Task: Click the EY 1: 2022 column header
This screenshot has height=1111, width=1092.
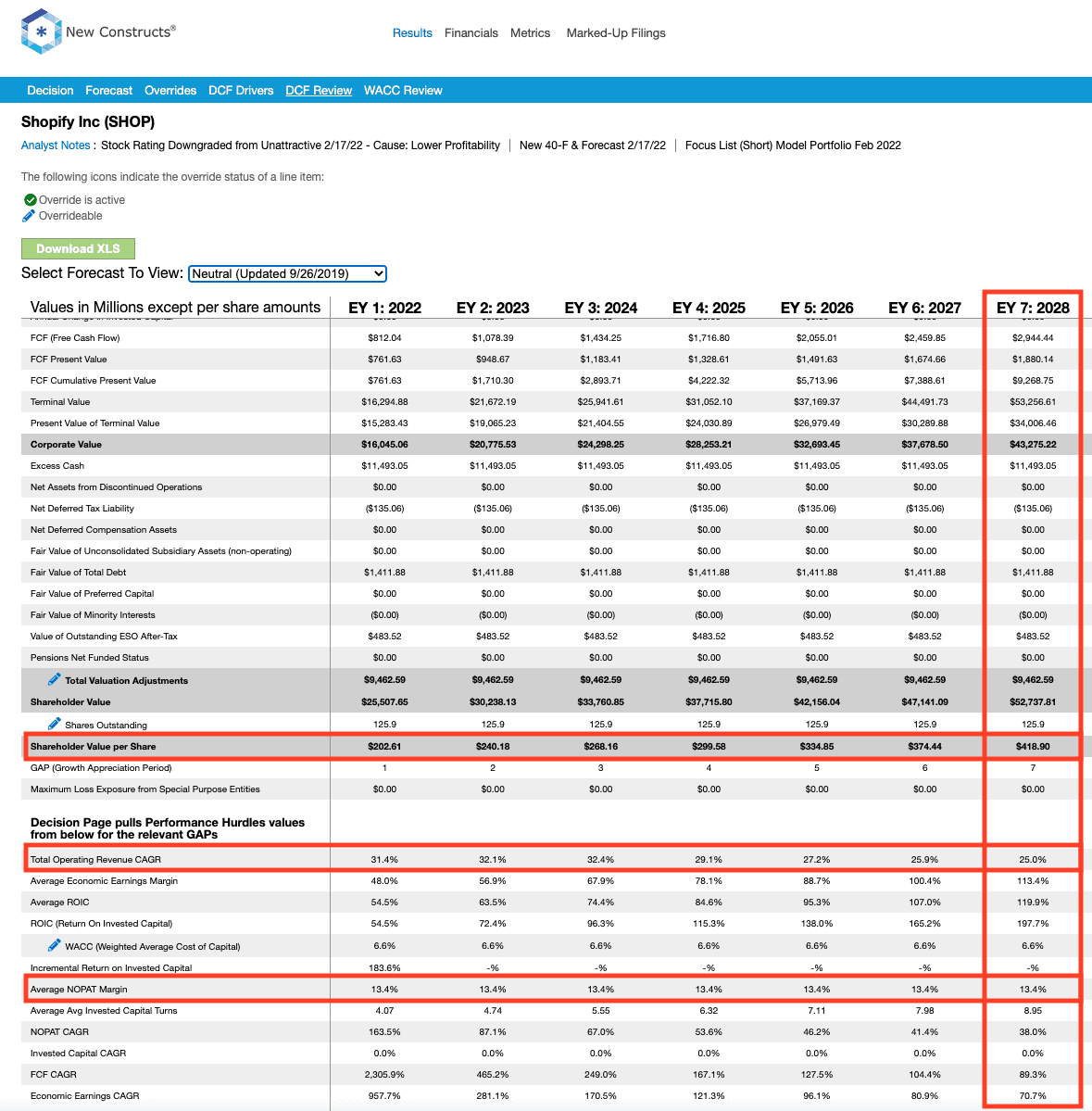Action: 384,308
